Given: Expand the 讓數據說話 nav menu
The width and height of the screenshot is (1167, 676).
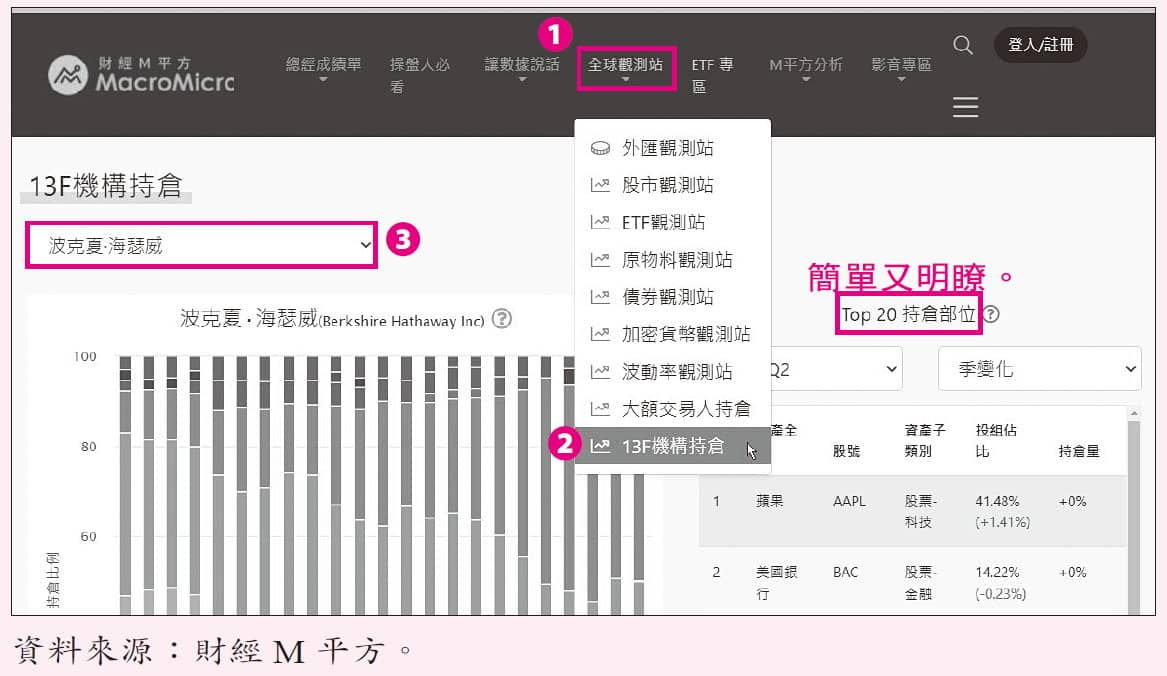Looking at the screenshot, I should pyautogui.click(x=522, y=68).
